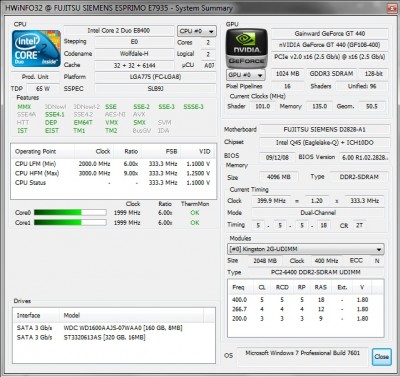Select the WDC WD1600AAJS drive row

pyautogui.click(x=113, y=328)
